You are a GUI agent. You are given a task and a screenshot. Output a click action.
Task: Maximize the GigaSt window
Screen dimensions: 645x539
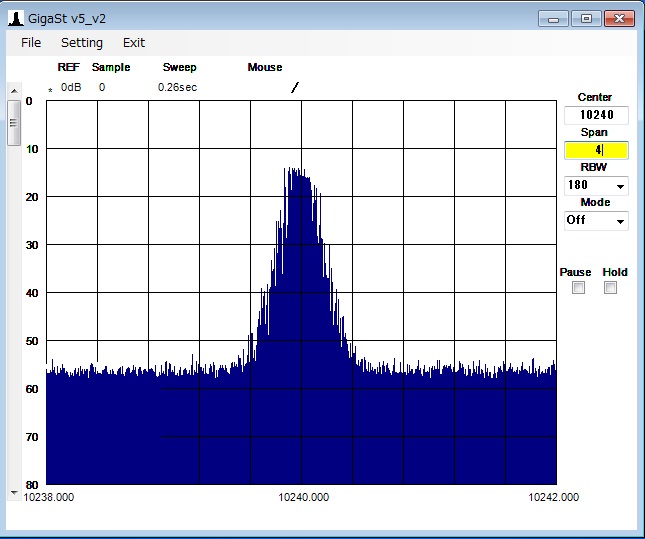[586, 19]
